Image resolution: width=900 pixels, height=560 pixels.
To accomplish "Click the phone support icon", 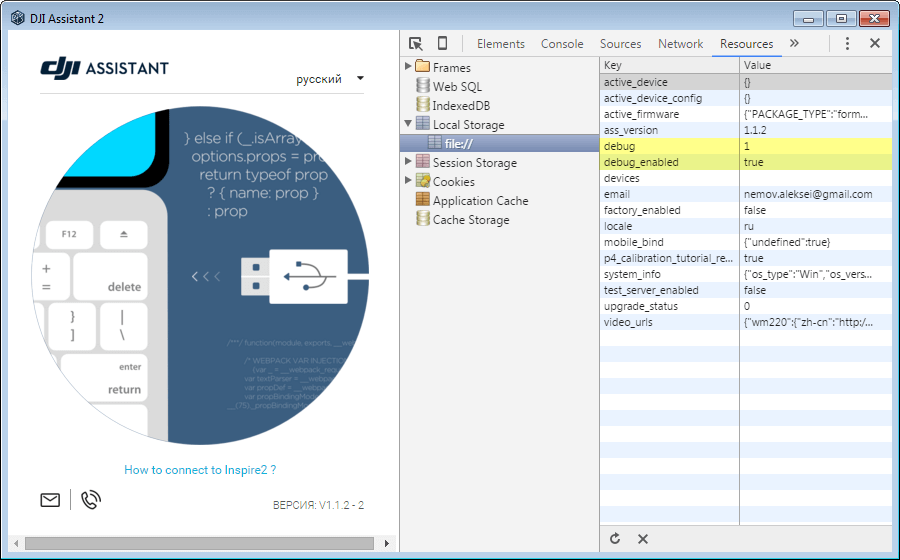I will [x=91, y=500].
